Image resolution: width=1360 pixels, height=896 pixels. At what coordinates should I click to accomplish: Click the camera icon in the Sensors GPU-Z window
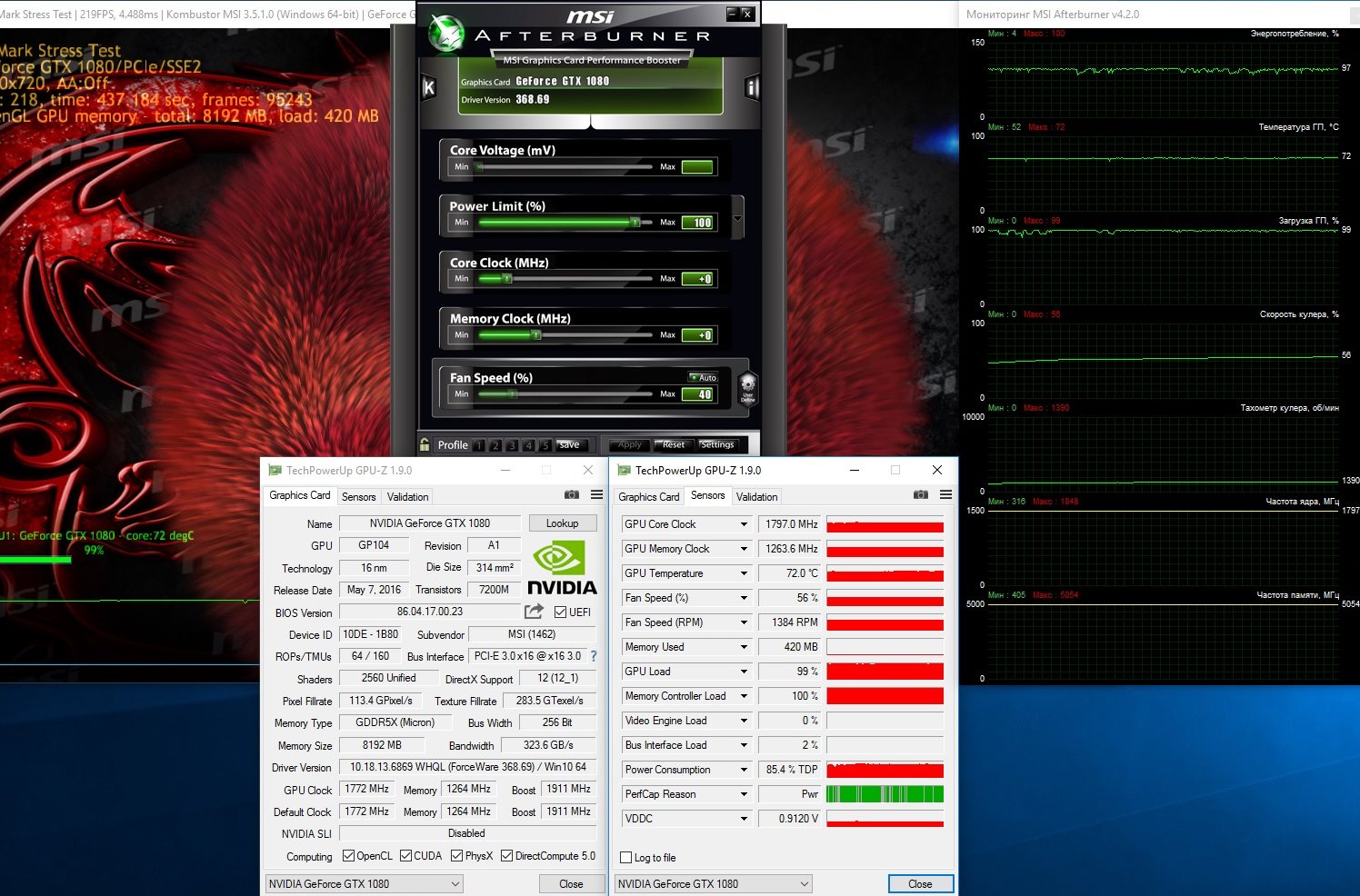point(921,495)
